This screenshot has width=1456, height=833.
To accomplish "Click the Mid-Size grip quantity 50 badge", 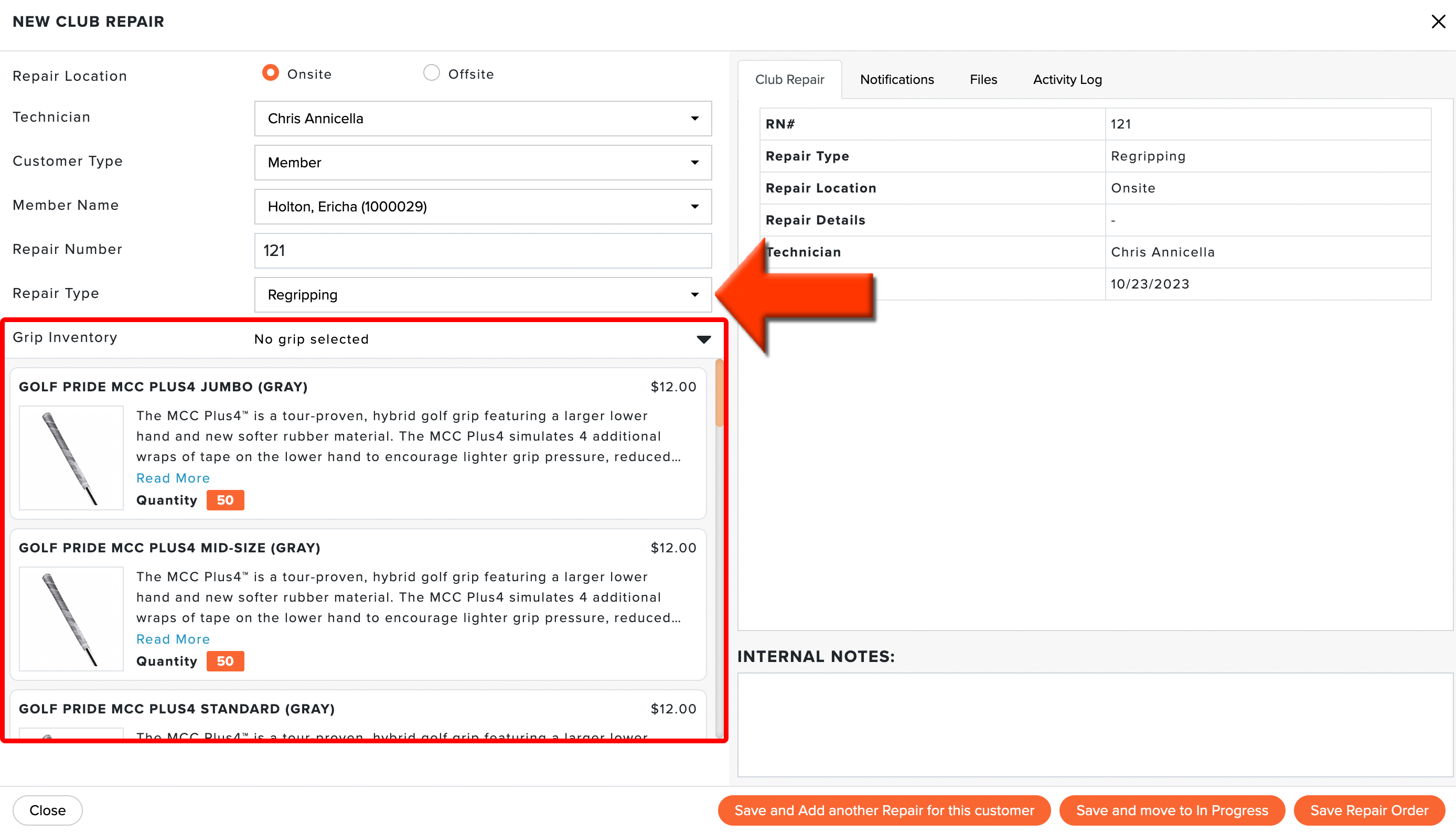I will pyautogui.click(x=225, y=661).
